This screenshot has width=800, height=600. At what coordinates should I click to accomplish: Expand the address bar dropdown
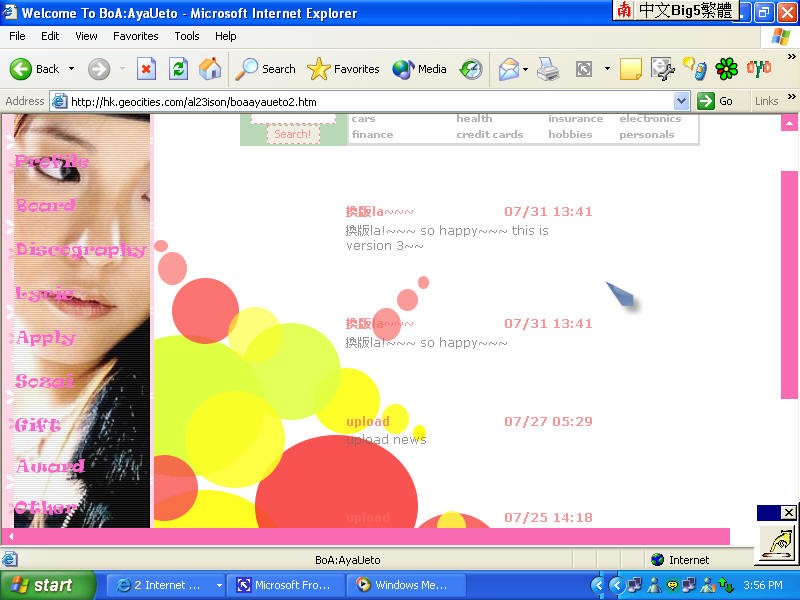(681, 101)
